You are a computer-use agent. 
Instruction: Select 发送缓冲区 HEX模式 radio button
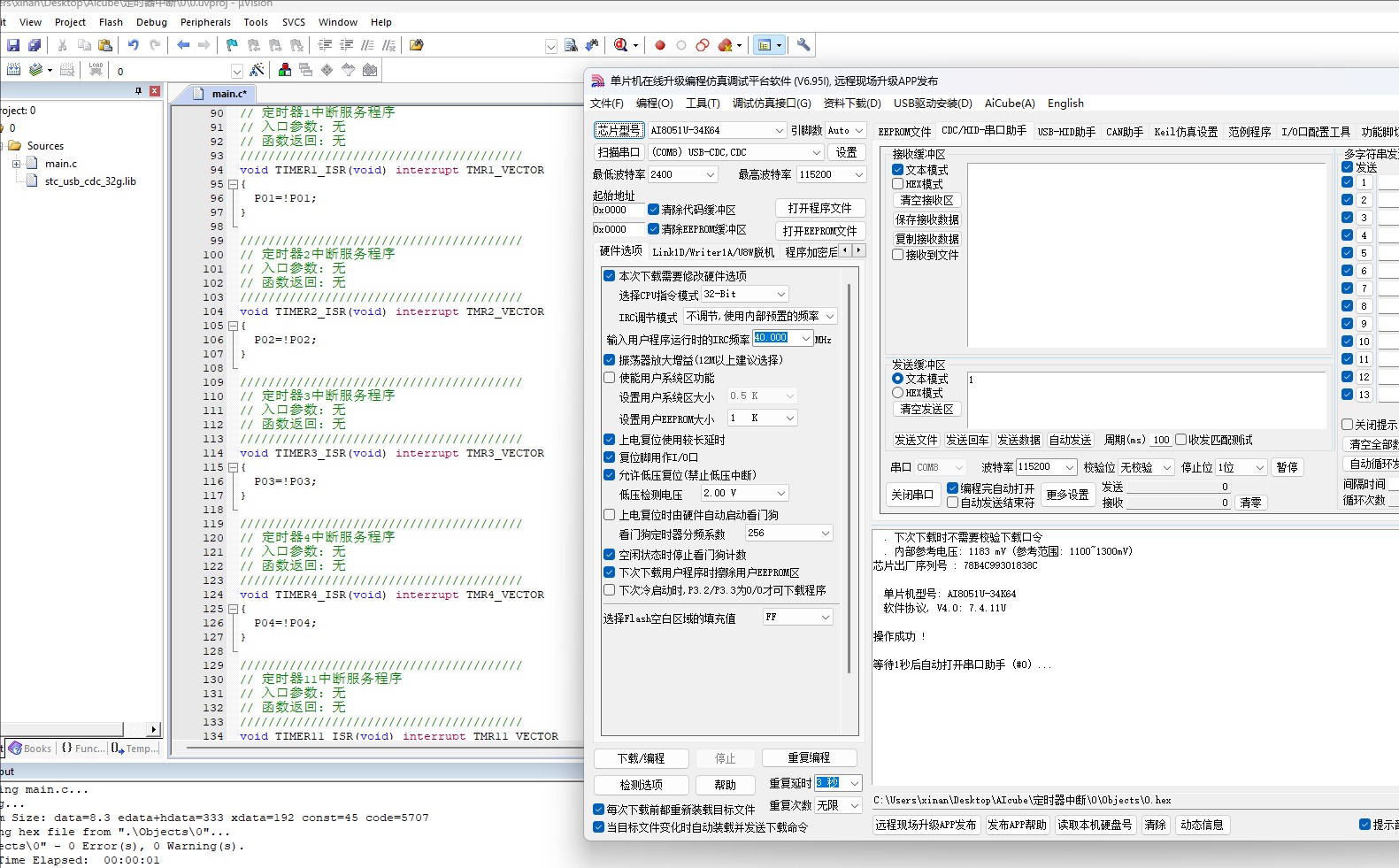(x=897, y=393)
